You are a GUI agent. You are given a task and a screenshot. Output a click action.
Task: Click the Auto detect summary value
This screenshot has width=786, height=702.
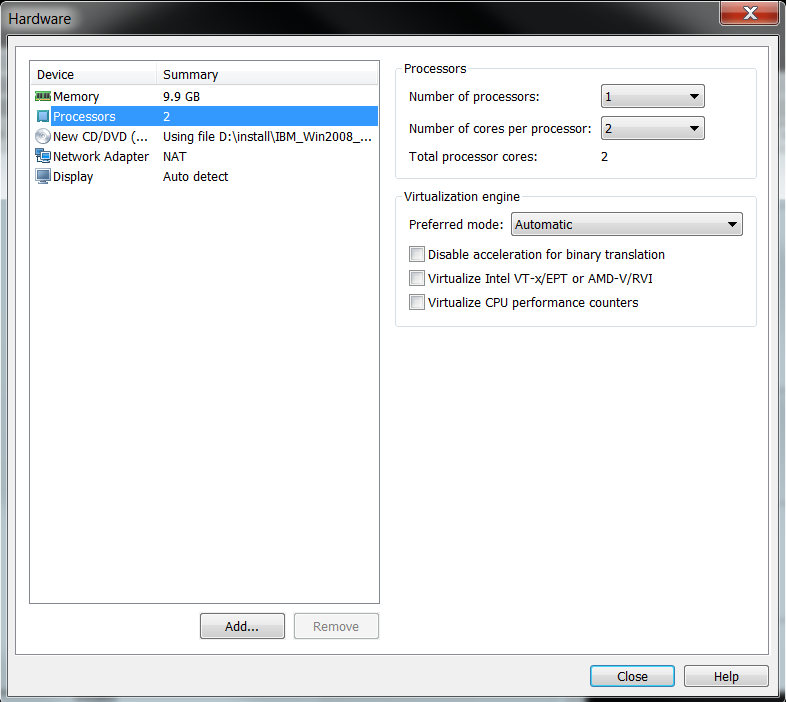pos(195,177)
